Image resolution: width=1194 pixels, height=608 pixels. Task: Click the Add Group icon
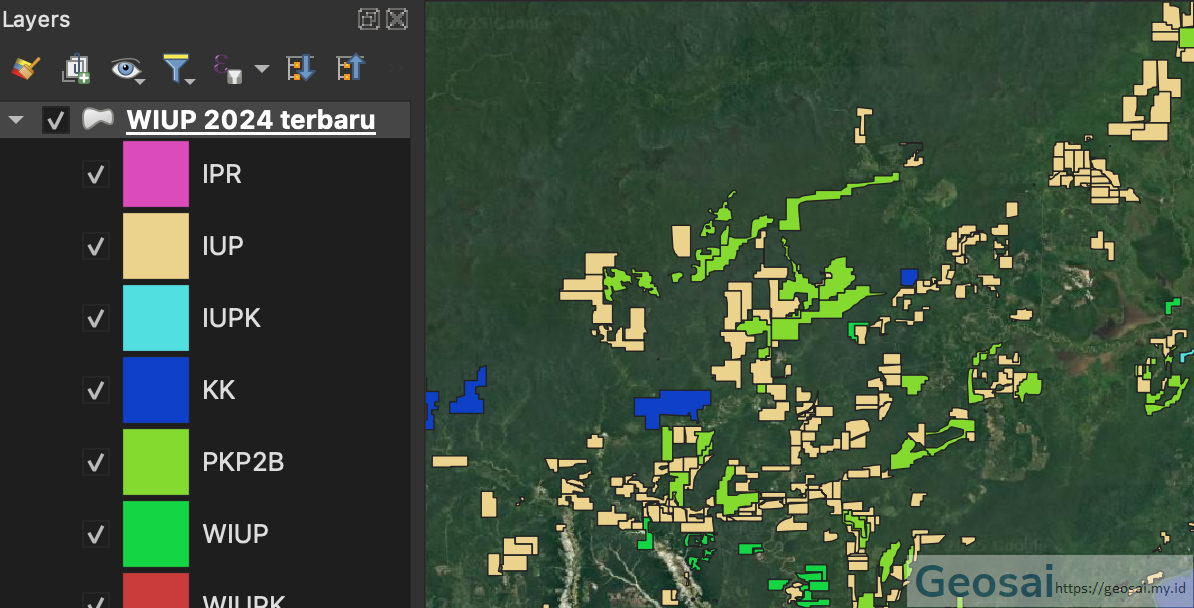76,68
